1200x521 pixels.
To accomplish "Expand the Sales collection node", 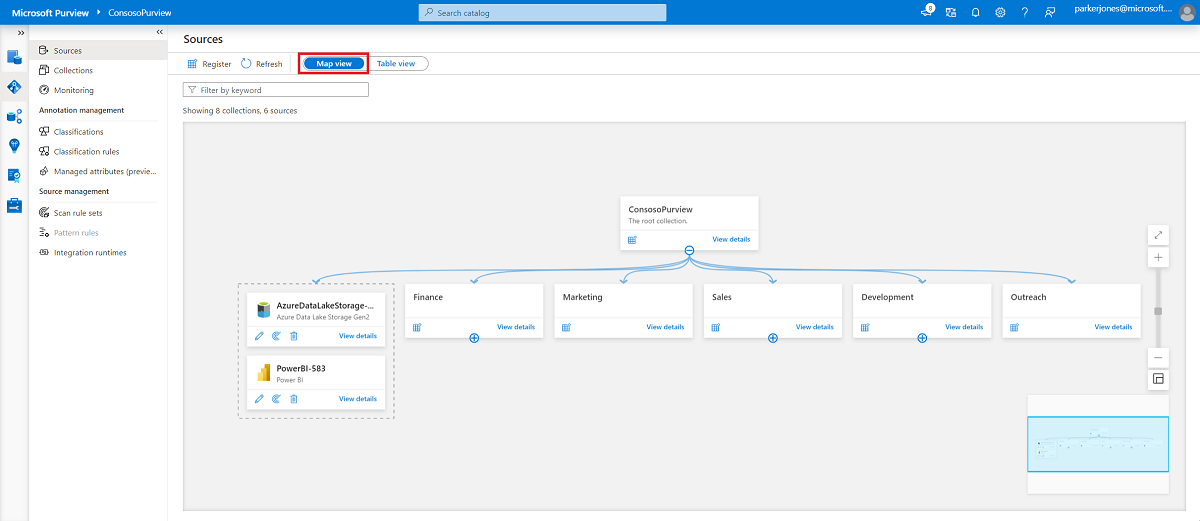I will tap(773, 338).
